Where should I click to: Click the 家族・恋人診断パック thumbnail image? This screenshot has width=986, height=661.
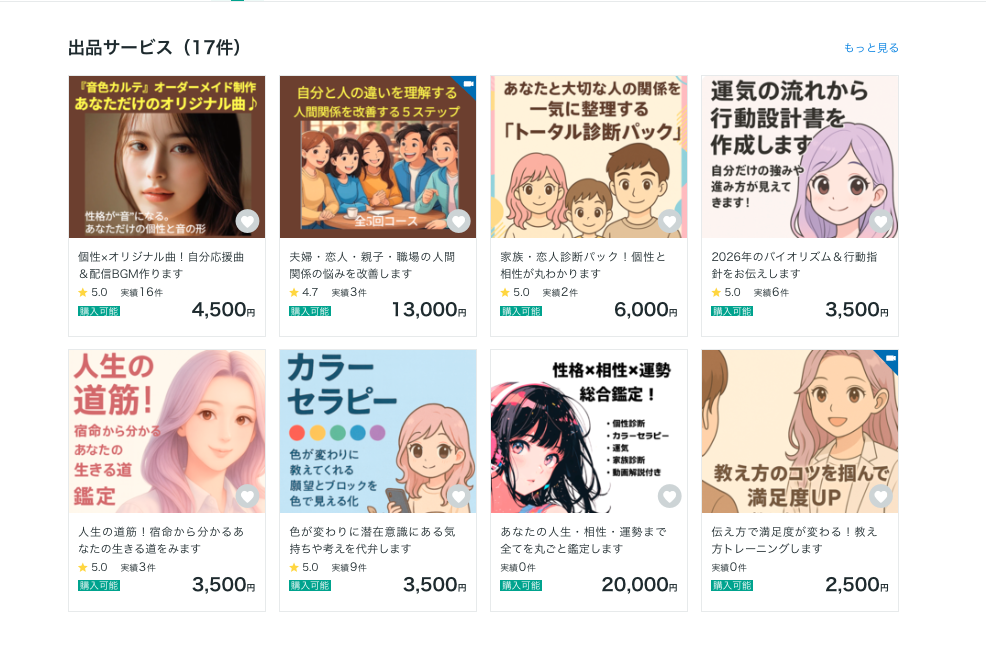(588, 157)
